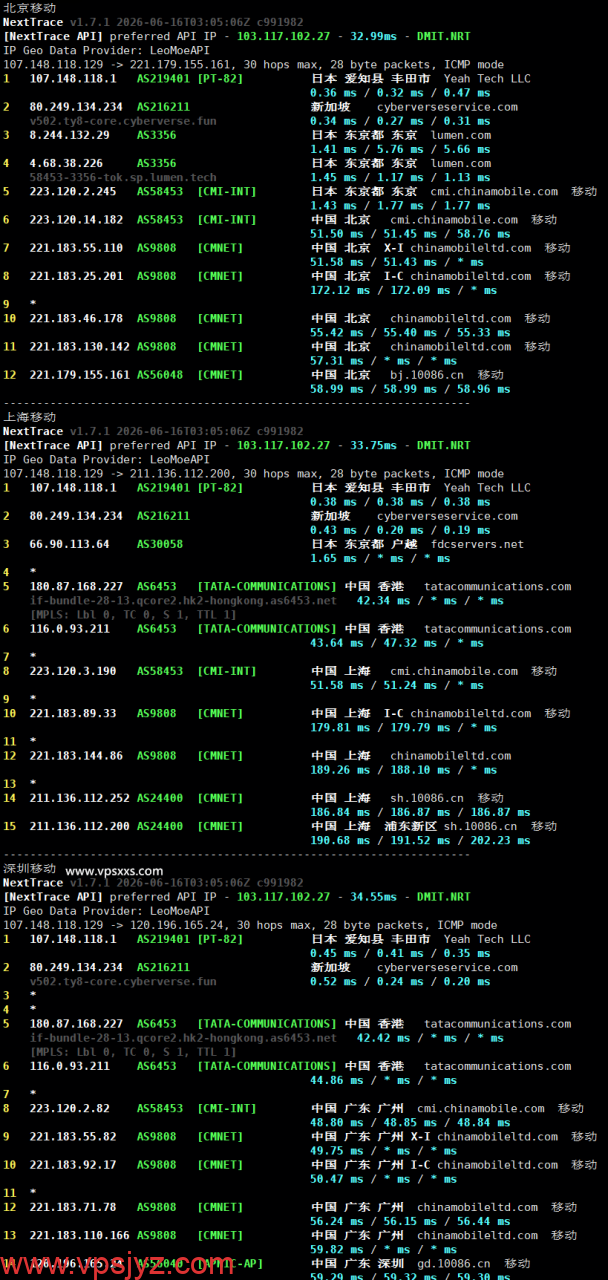
Task: Click AS24400 on Shanghai hop 14
Action: click(x=160, y=798)
